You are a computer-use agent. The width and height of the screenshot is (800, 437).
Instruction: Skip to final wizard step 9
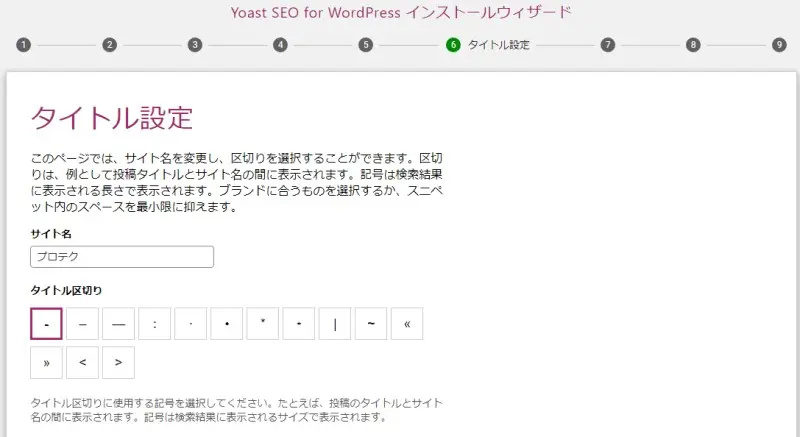[x=779, y=45]
